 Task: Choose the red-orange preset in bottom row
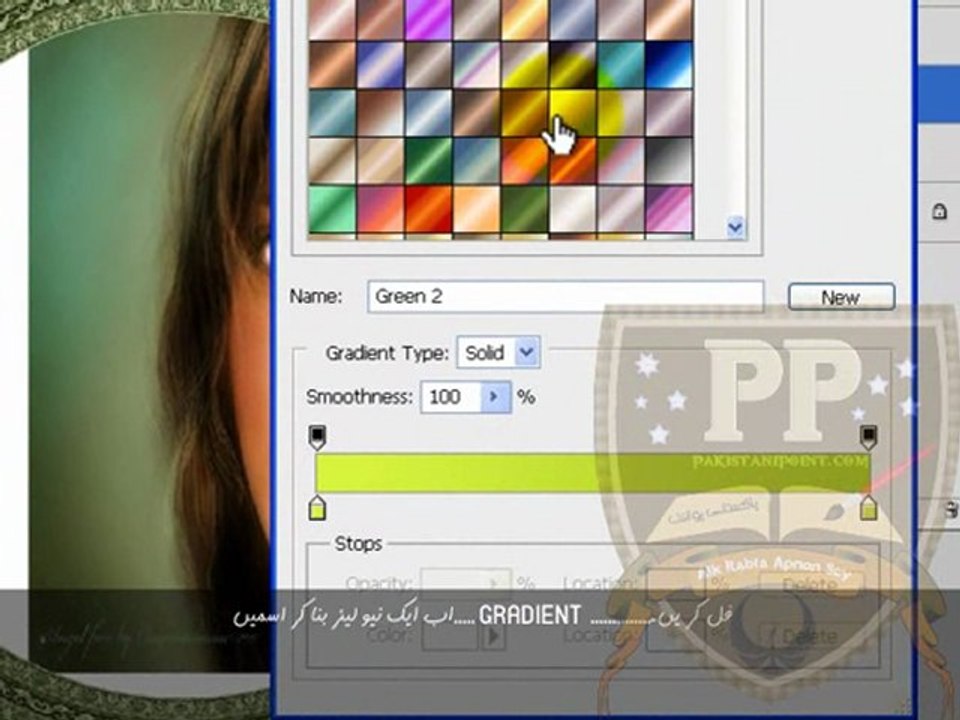429,209
